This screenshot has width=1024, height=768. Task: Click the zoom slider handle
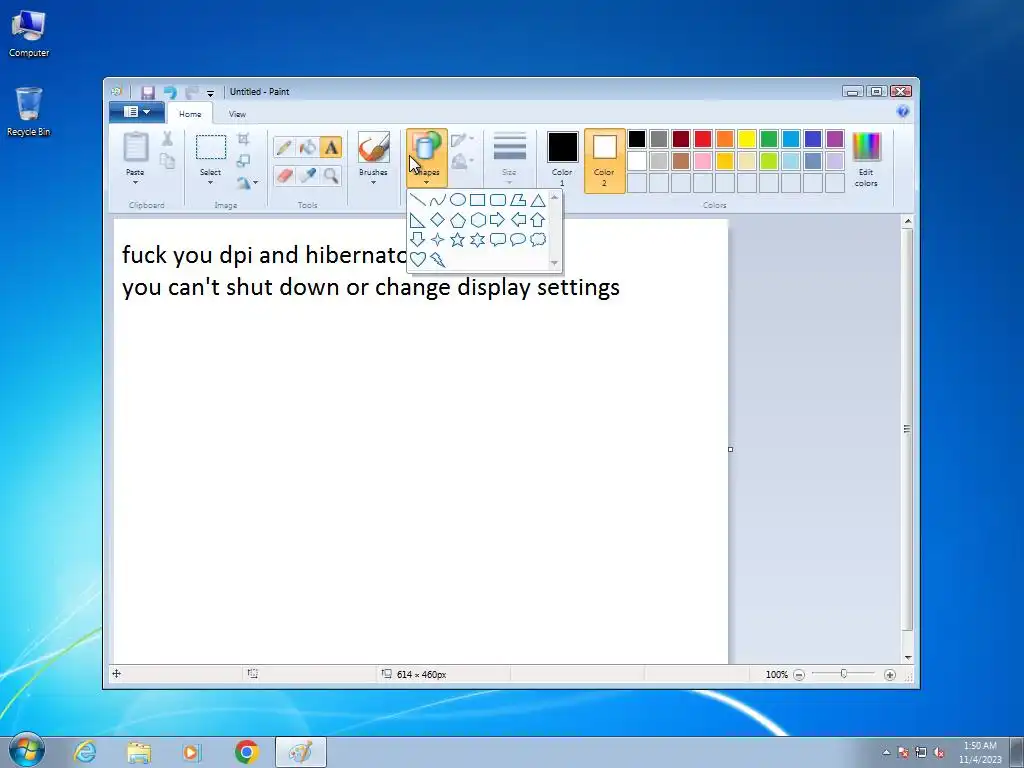tap(844, 674)
